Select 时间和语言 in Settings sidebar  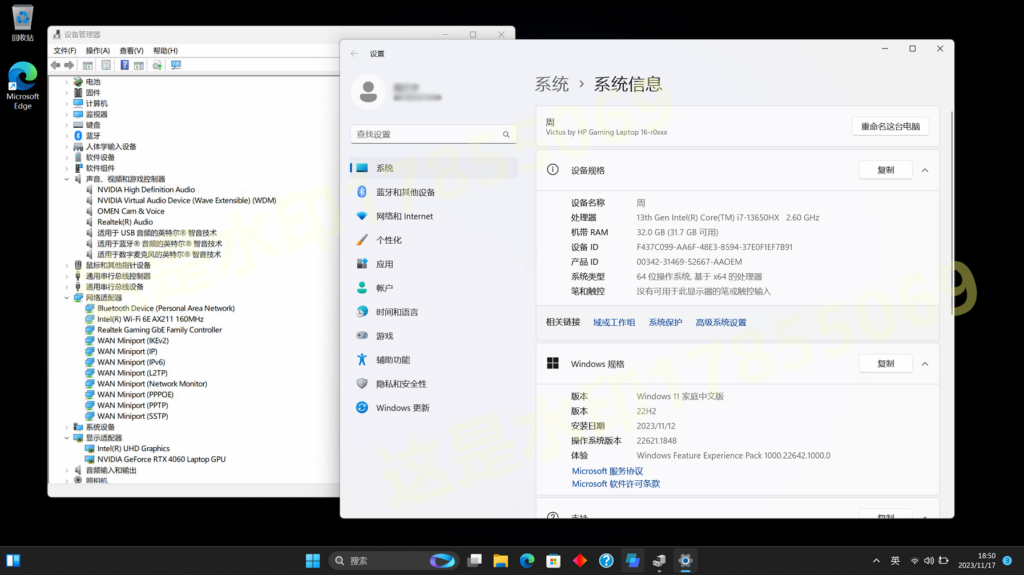[434, 312]
